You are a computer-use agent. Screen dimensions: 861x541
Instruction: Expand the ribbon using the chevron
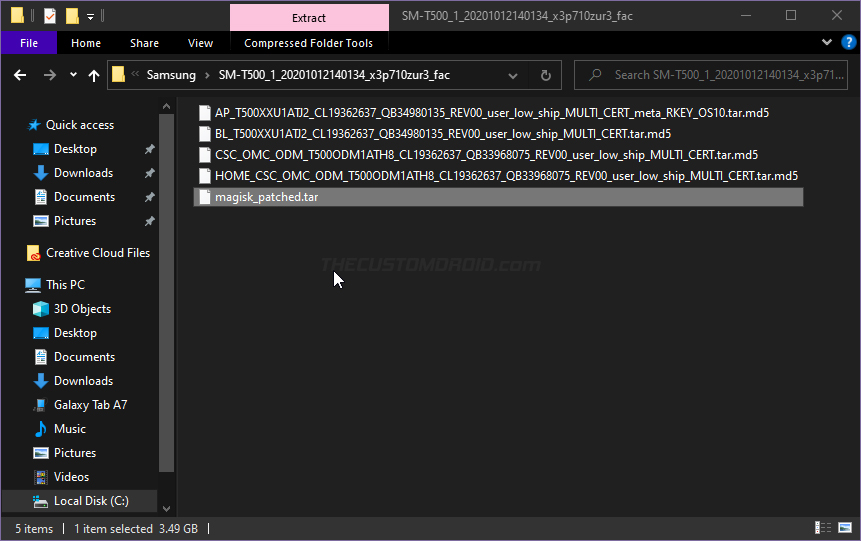[x=826, y=42]
